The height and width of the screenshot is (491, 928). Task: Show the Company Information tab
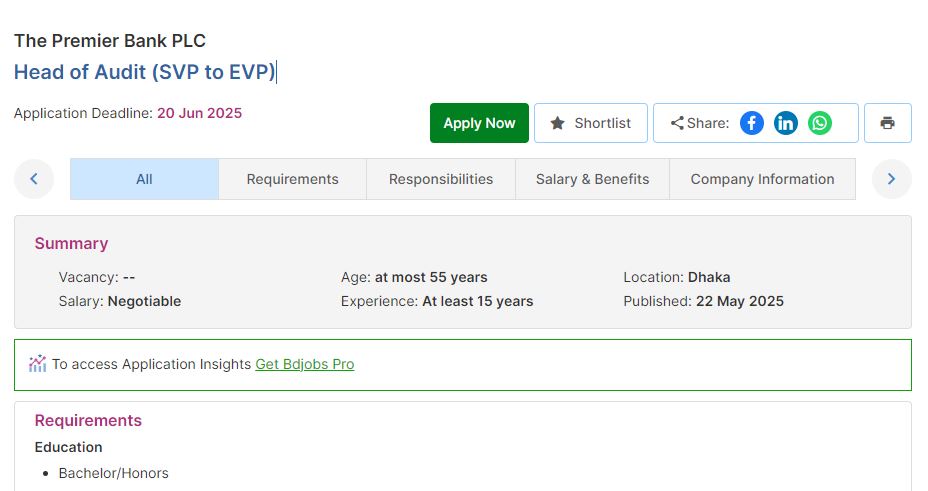(x=762, y=179)
